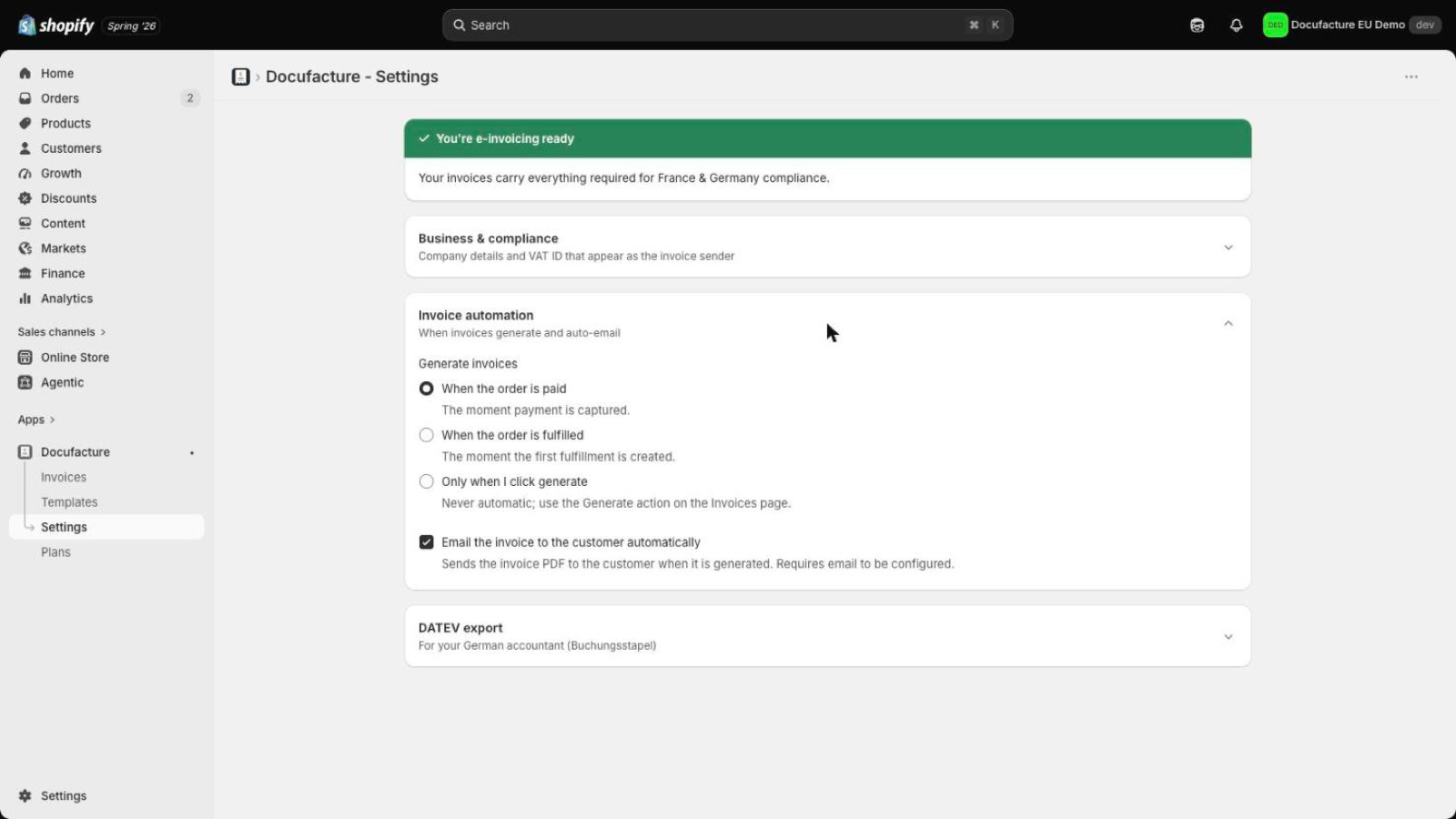Click the green checkmark in the banner

pyautogui.click(x=424, y=138)
